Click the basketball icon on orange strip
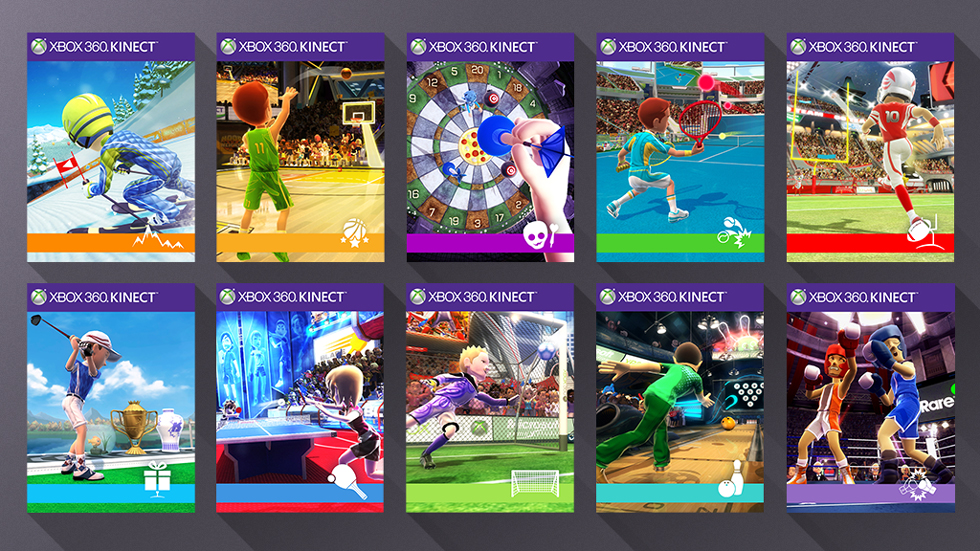Image resolution: width=980 pixels, height=551 pixels. [x=354, y=232]
